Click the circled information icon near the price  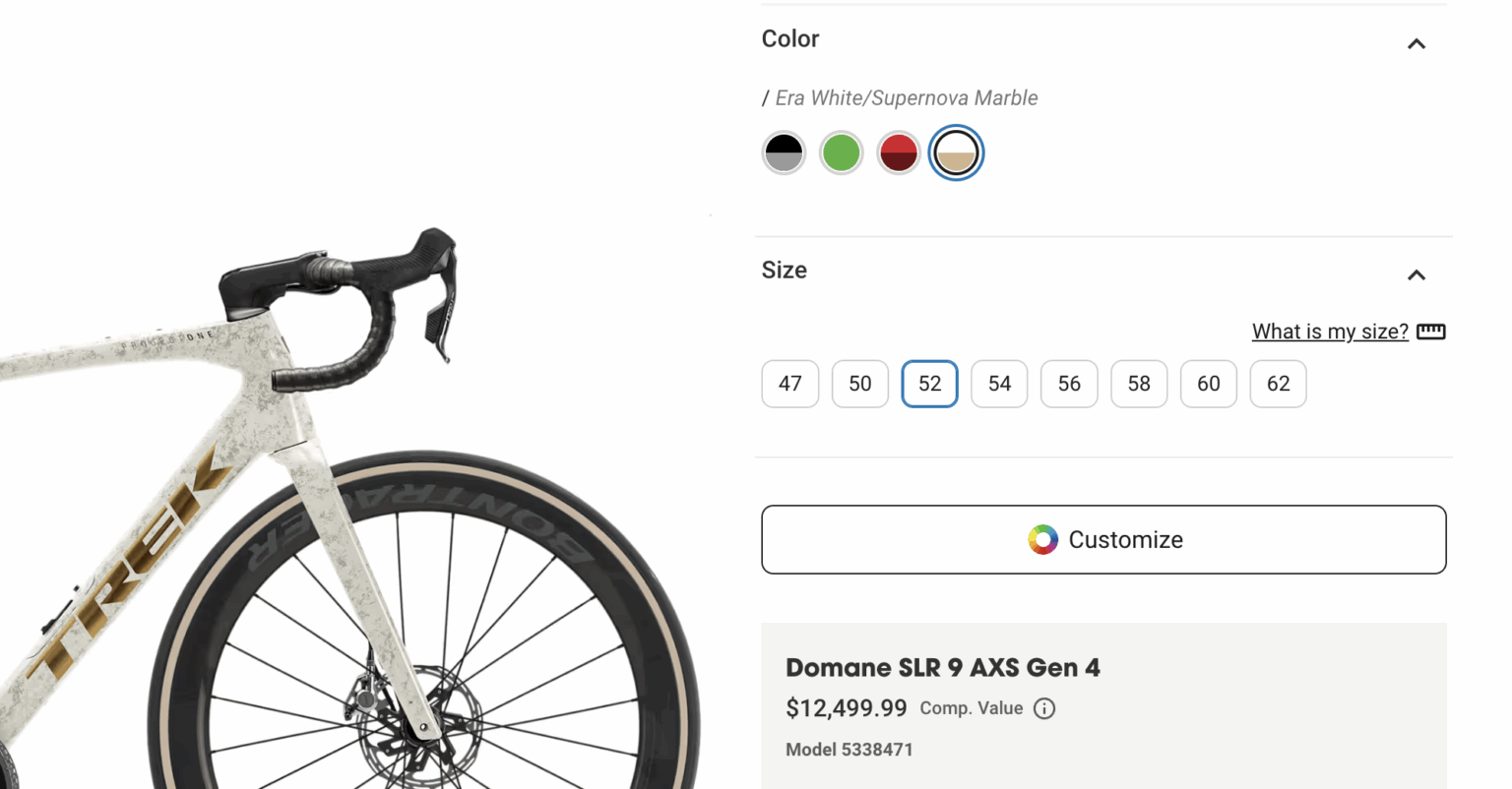coord(1043,708)
